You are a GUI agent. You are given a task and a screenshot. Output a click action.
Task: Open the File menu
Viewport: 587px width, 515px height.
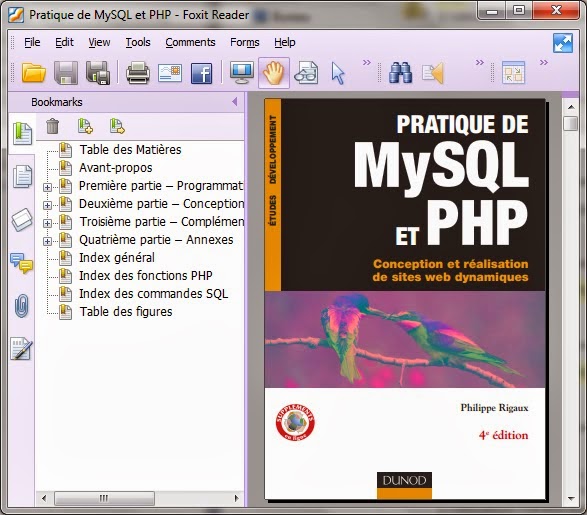point(32,42)
